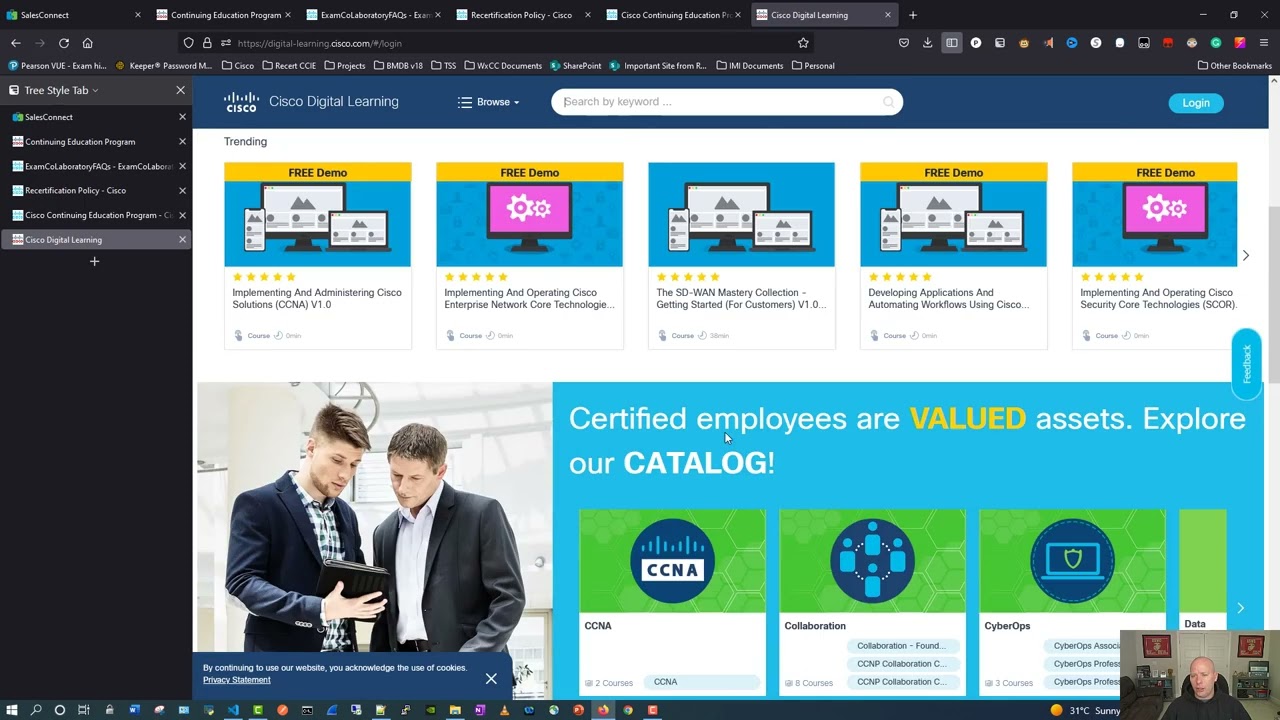Open the TSS bookmark folder
The image size is (1280, 720).
click(x=443, y=66)
